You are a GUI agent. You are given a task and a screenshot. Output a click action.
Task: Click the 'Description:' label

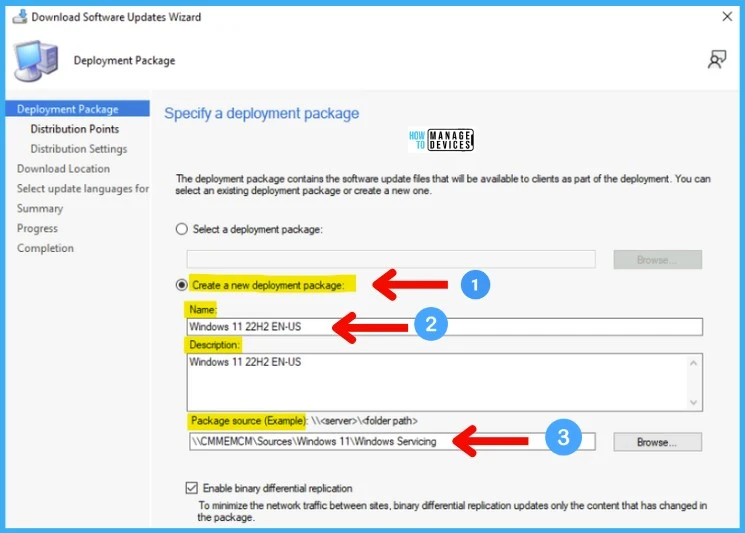pyautogui.click(x=214, y=344)
